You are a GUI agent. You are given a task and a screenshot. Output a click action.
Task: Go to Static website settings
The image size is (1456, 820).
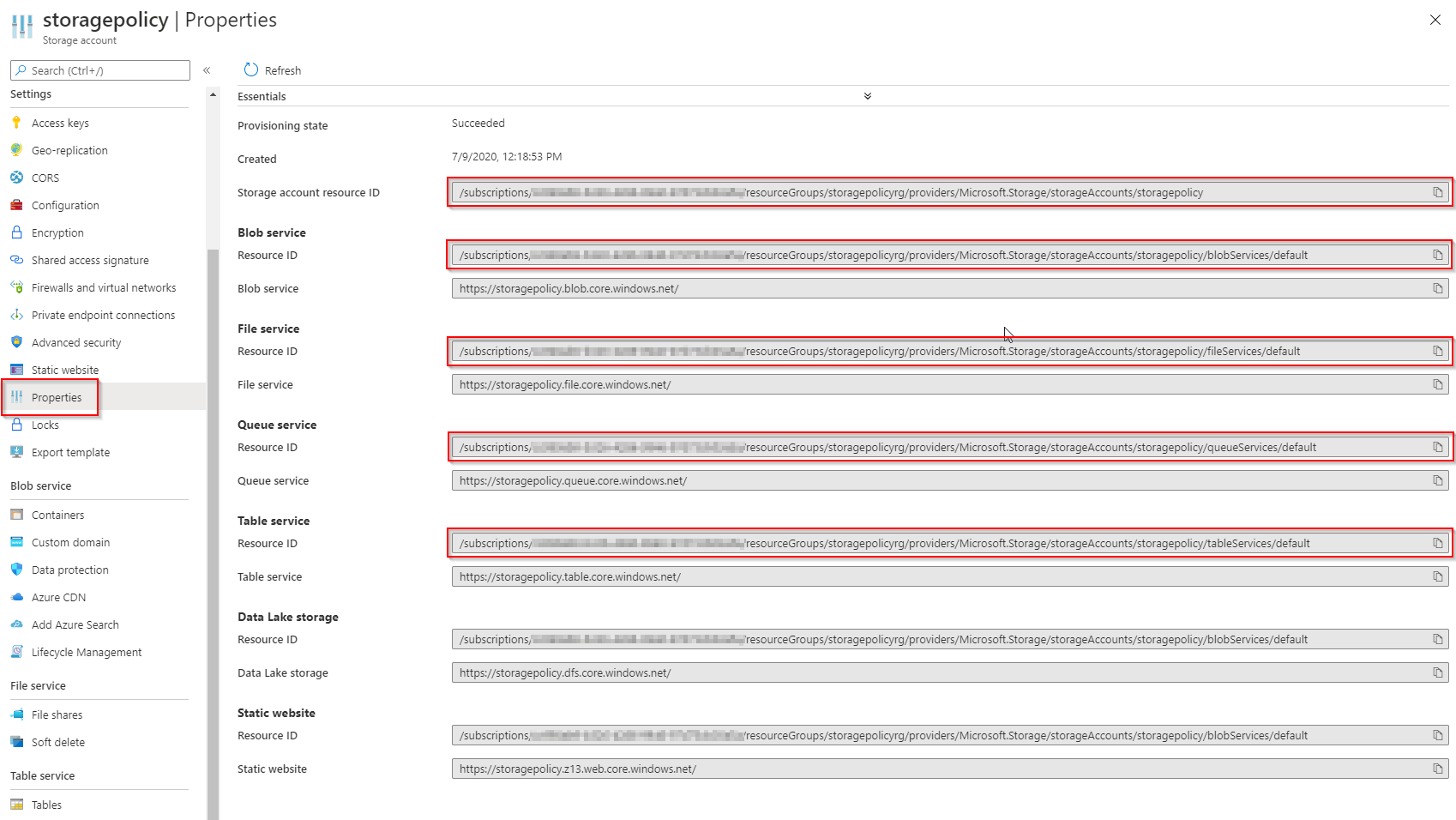tap(65, 370)
